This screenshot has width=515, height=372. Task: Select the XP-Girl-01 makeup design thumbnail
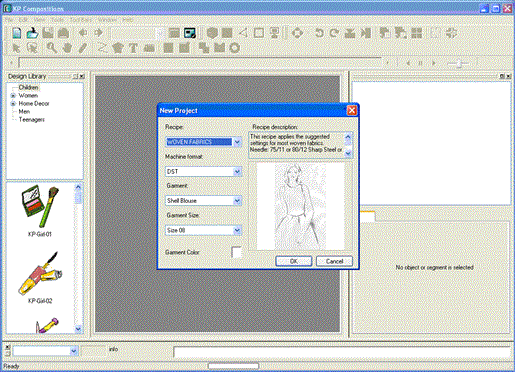coord(40,207)
